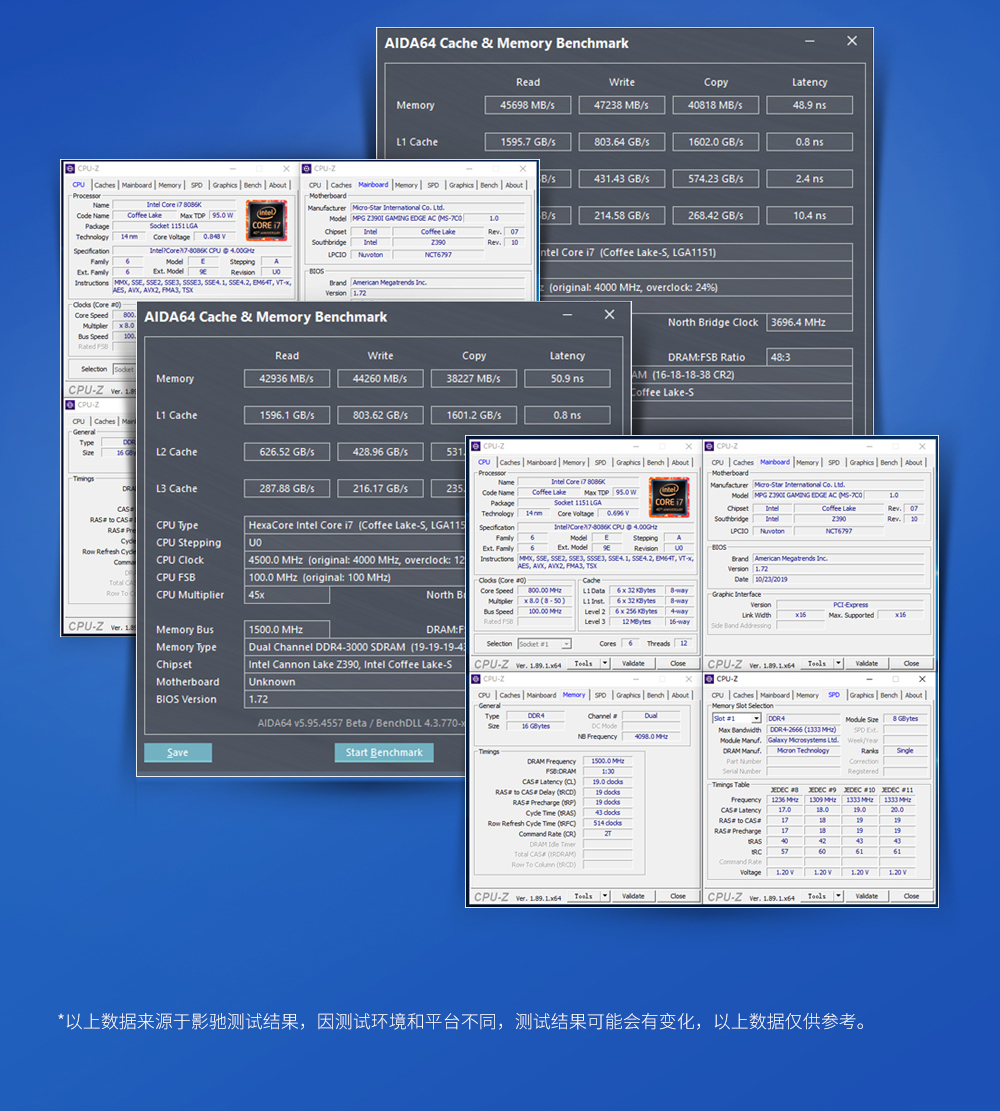
Task: Open Slot #1 dropdown in CPU-Z SPD window
Action: (x=756, y=718)
